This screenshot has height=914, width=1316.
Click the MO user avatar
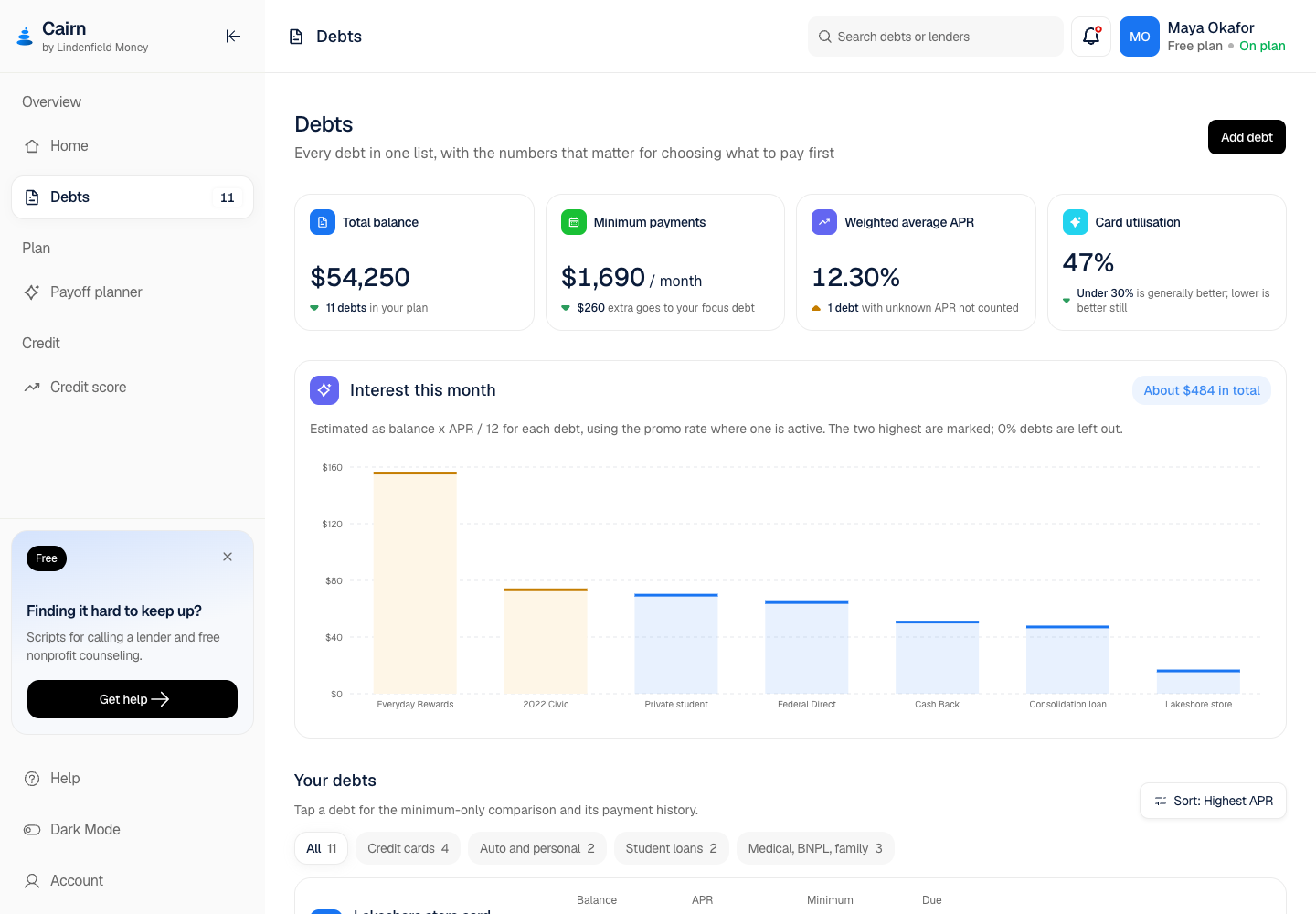[x=1140, y=37]
